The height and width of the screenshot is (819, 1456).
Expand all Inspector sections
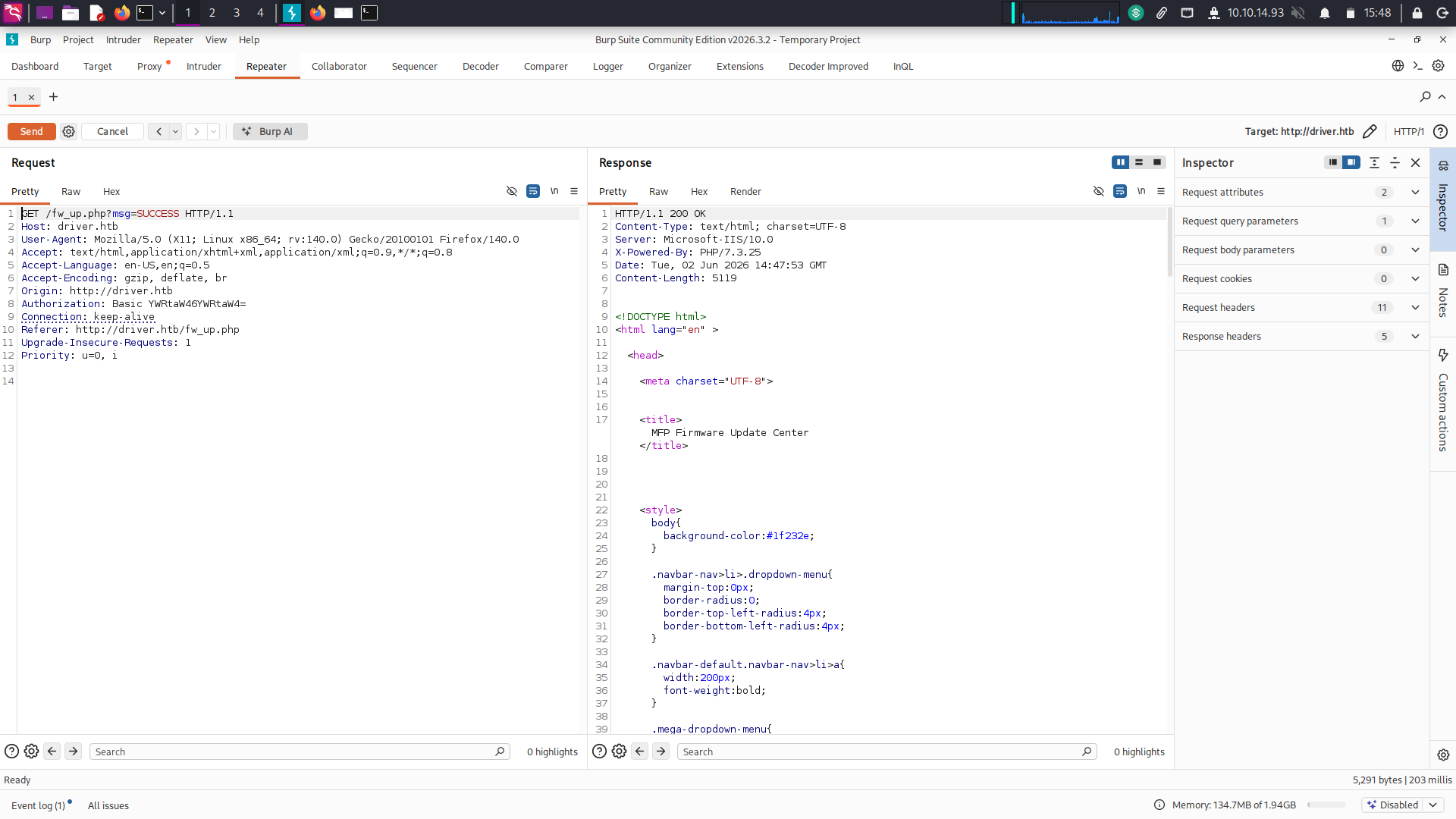tap(1374, 162)
